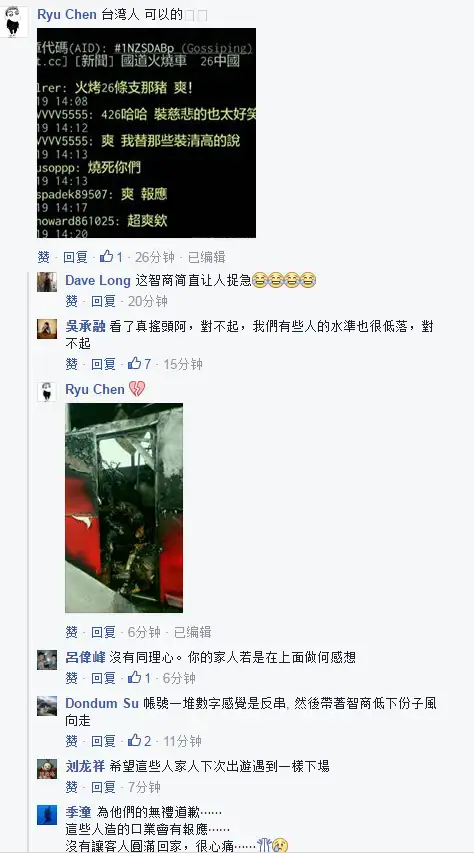Open 吳承融's profile name link
474x853 pixels.
85,326
